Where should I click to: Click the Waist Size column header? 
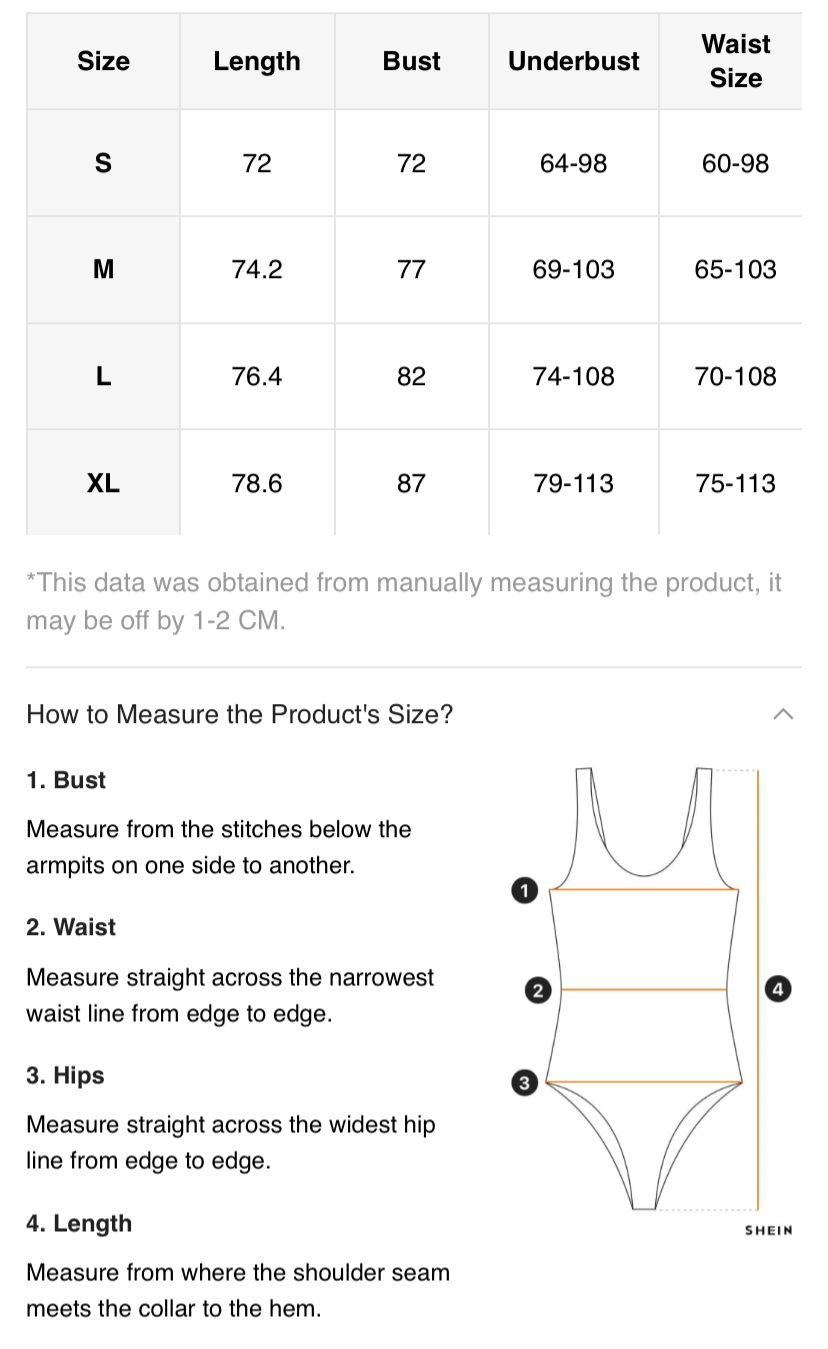(735, 61)
